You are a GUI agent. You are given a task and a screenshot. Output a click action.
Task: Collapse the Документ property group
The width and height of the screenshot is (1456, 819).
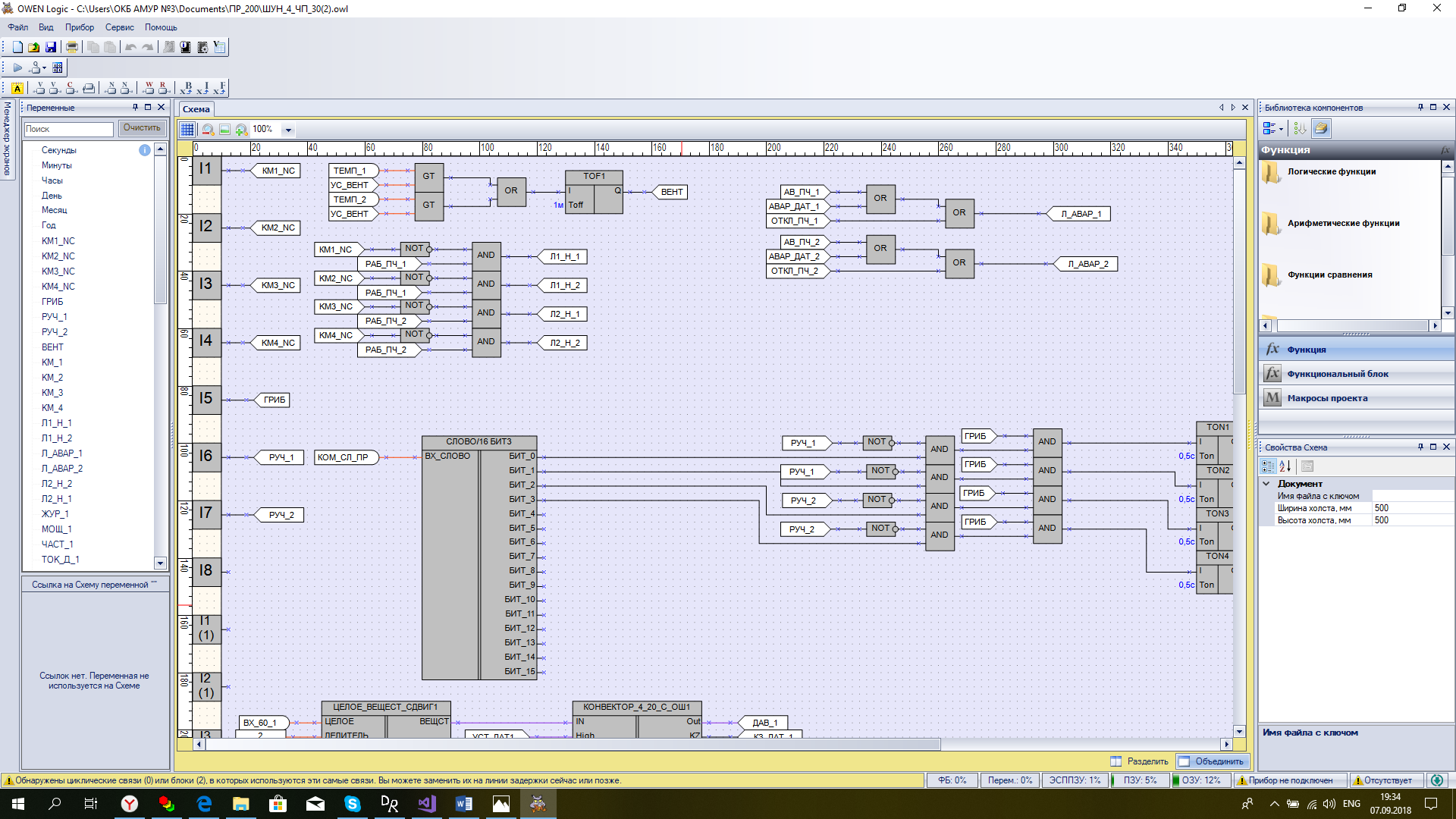[x=1266, y=483]
